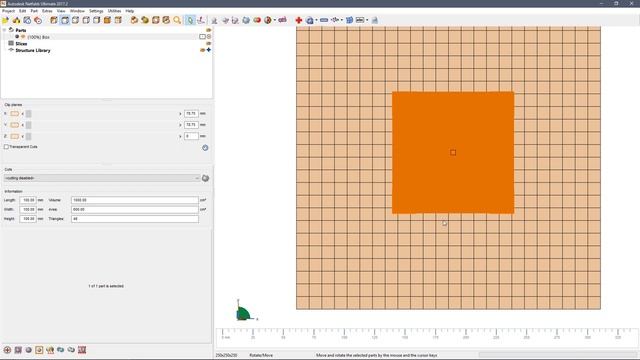Screen dimensions: 640x360
Task: Click the third brown square zoom icon
Action: click(x=156, y=20)
